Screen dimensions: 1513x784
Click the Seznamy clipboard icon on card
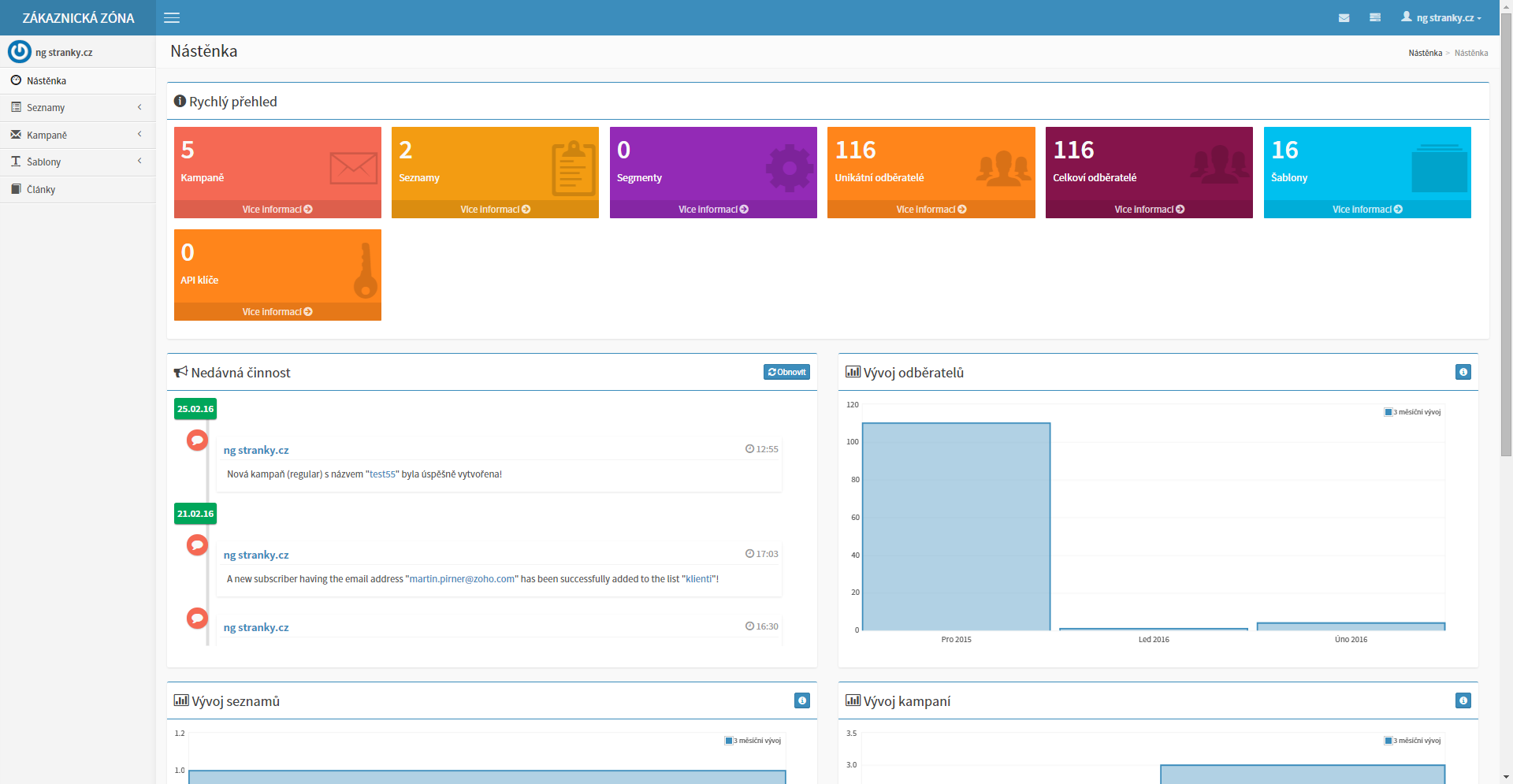coord(574,168)
